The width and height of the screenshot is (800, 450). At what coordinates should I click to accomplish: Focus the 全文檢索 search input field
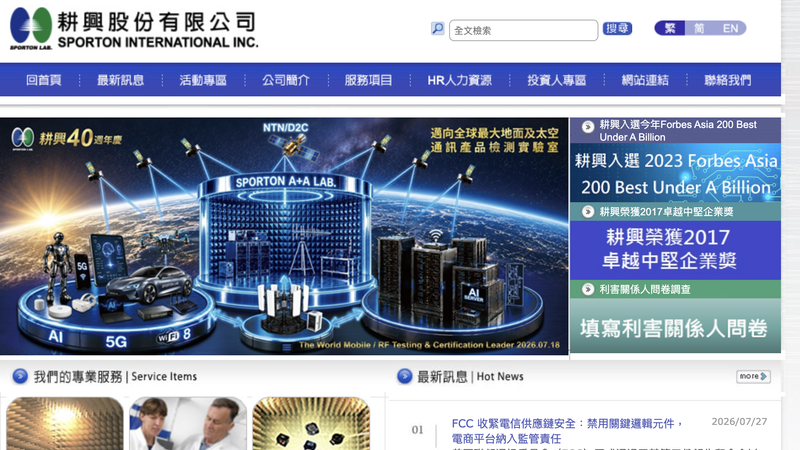[523, 30]
